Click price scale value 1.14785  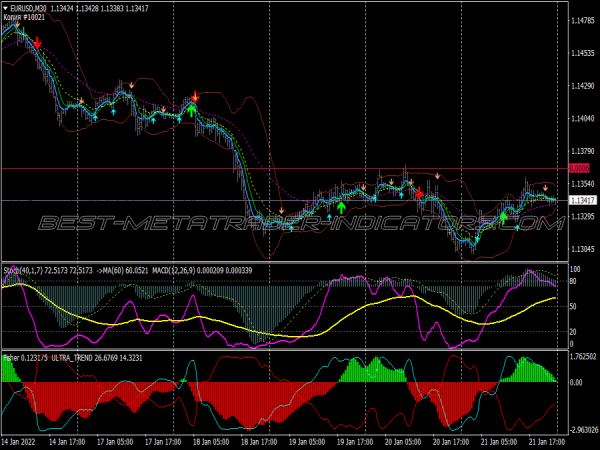[583, 21]
